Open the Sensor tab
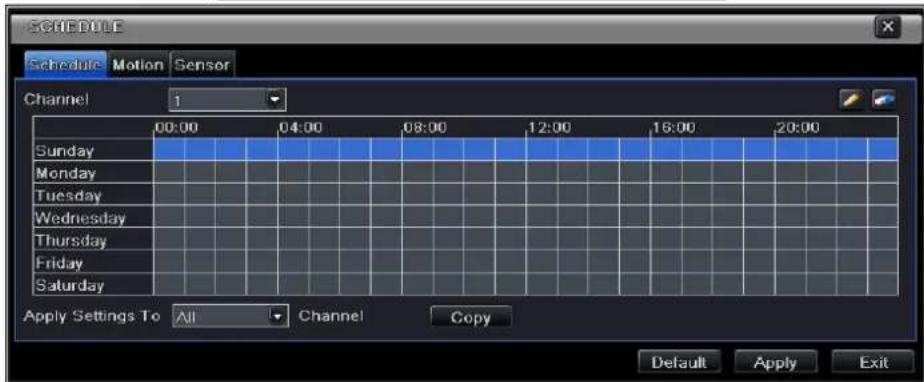 click(x=202, y=65)
